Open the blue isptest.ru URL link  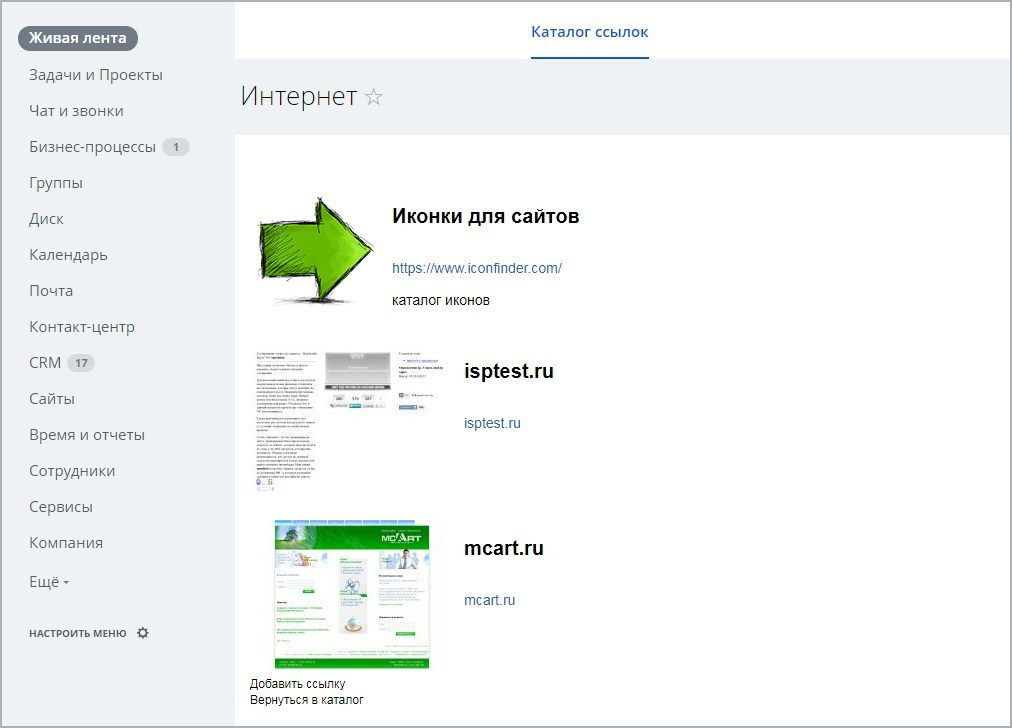492,423
